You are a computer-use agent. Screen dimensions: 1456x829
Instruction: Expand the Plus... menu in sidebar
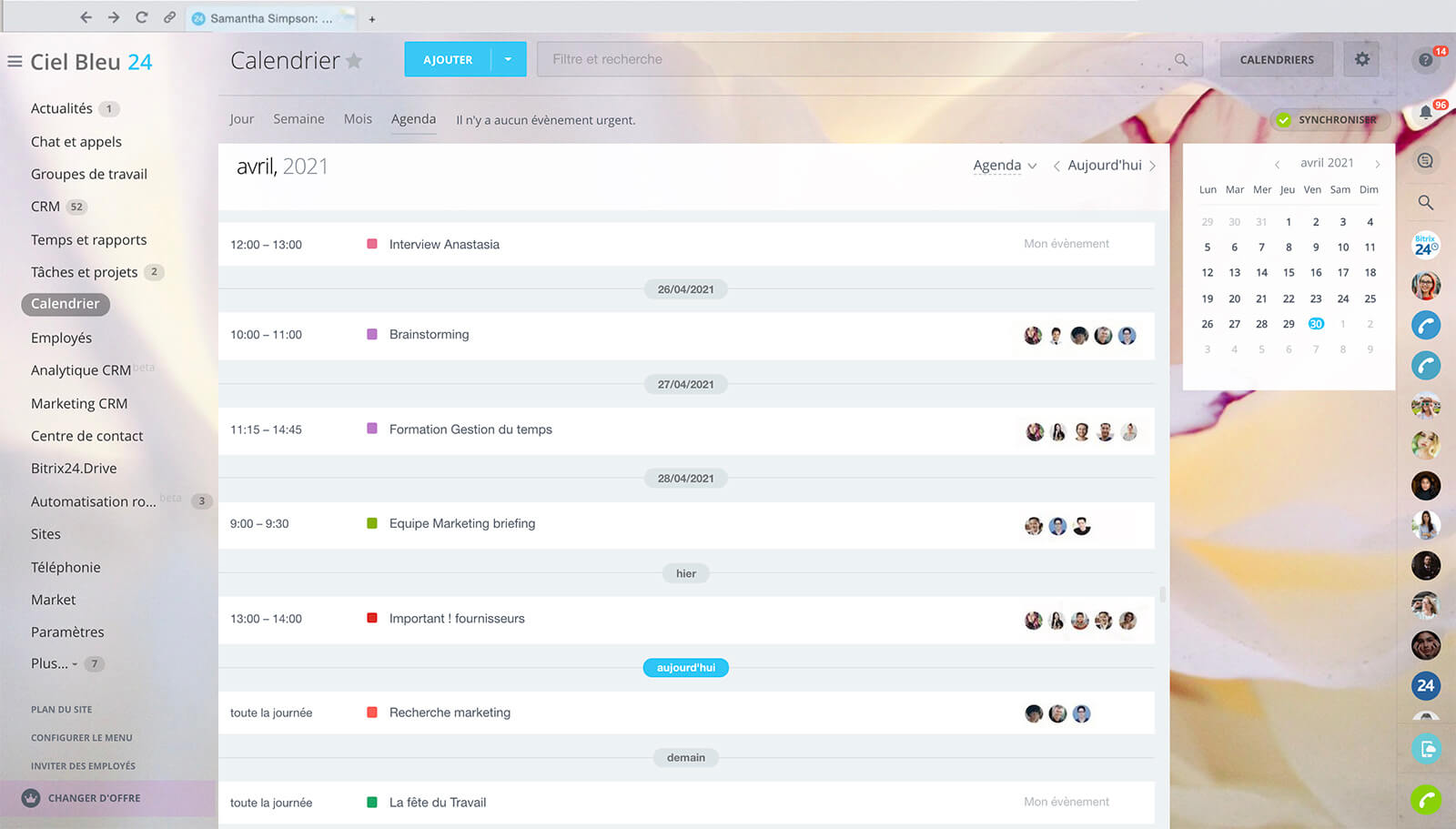54,663
